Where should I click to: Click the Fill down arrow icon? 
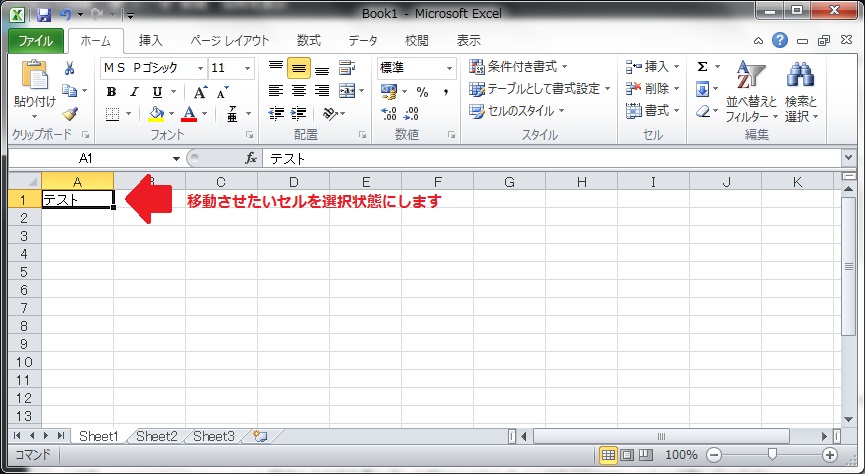[702, 89]
